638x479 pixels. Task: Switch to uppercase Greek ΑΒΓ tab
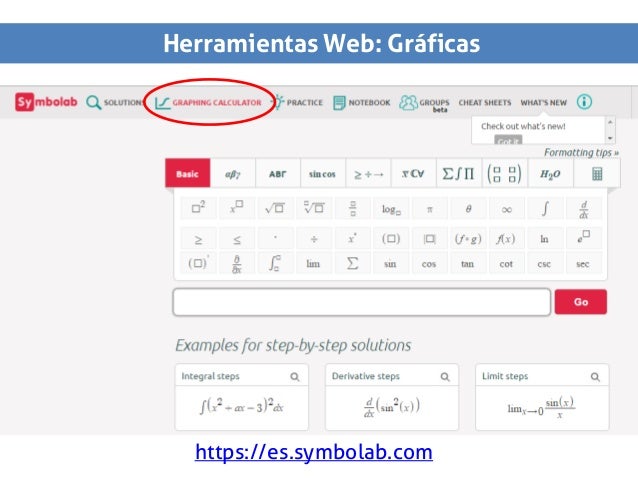[278, 173]
